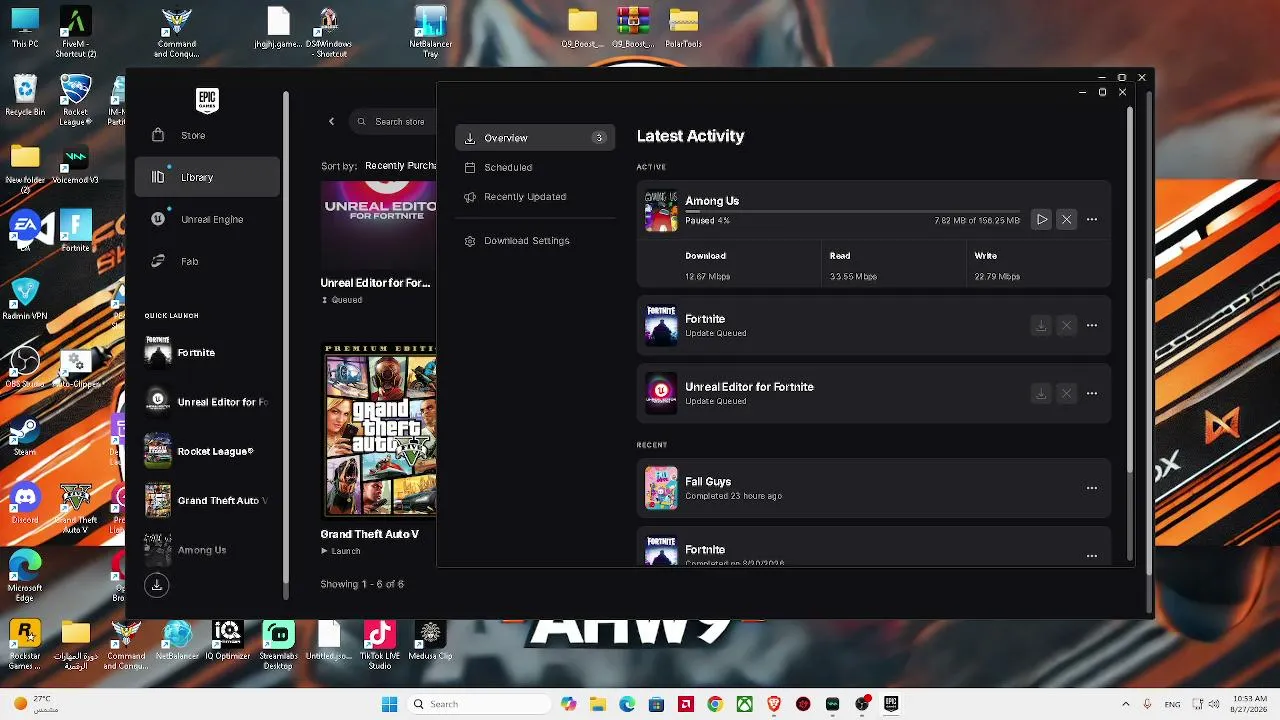
Task: Open downloads via sidebar download icon
Action: pyautogui.click(x=157, y=585)
